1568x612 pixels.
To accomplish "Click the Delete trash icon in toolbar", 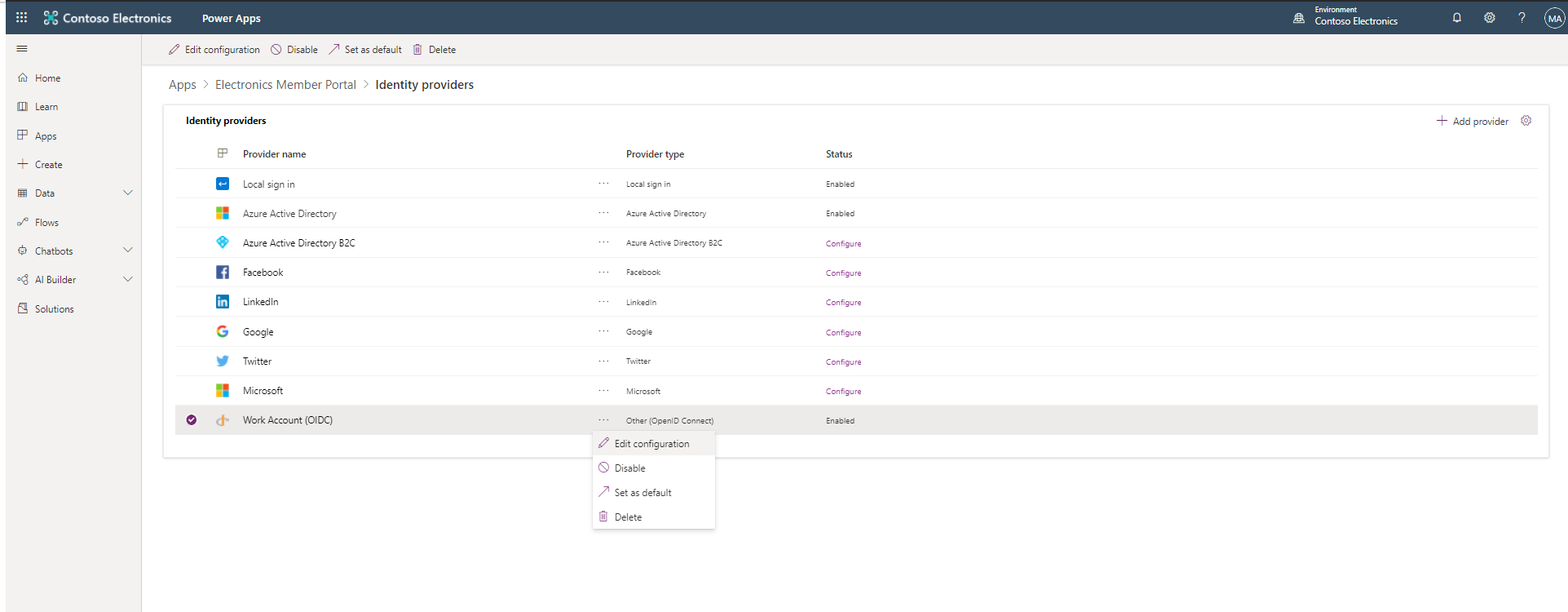I will pyautogui.click(x=417, y=50).
